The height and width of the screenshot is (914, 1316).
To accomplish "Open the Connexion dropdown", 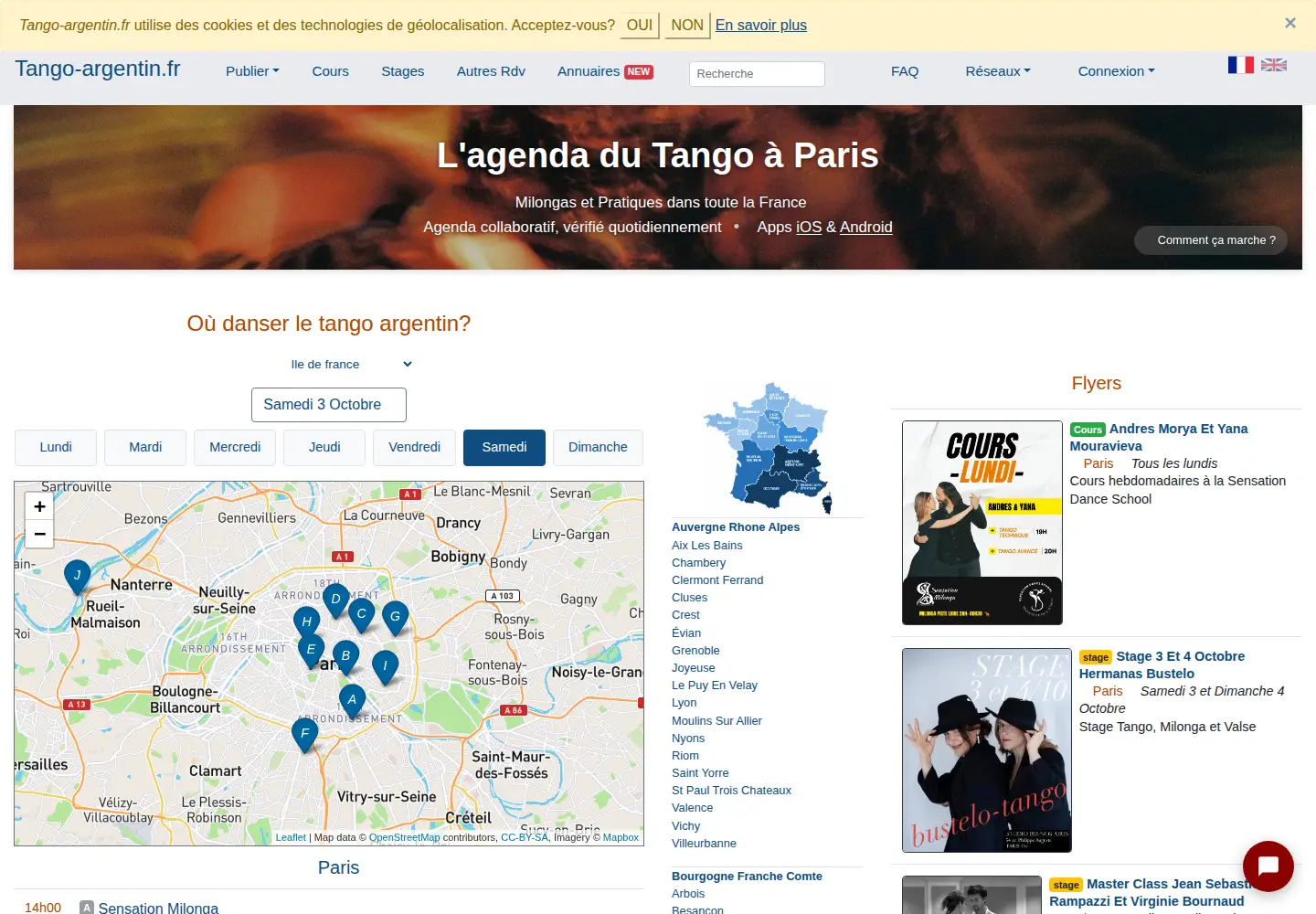I will pyautogui.click(x=1116, y=71).
